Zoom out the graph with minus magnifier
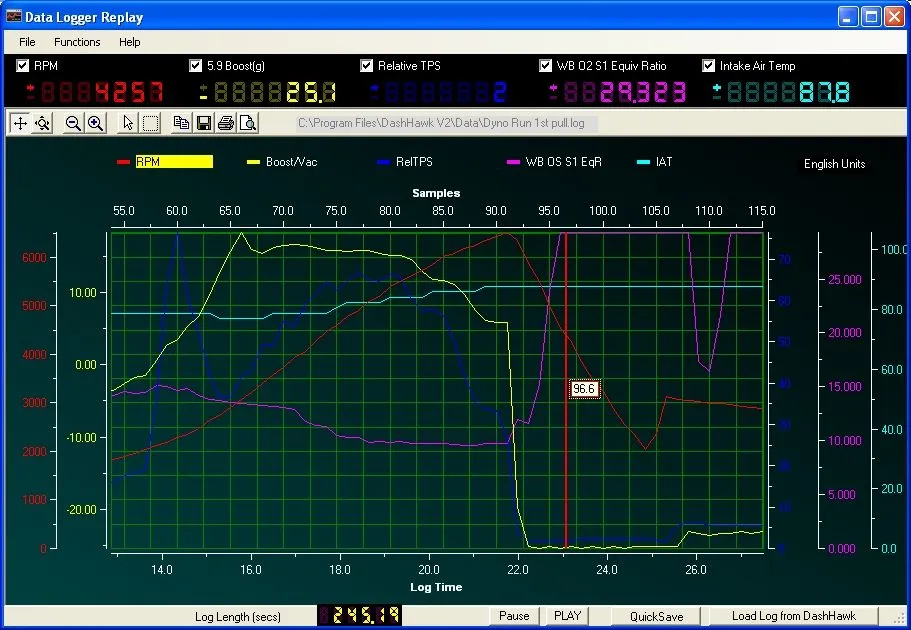Image resolution: width=911 pixels, height=630 pixels. click(73, 123)
